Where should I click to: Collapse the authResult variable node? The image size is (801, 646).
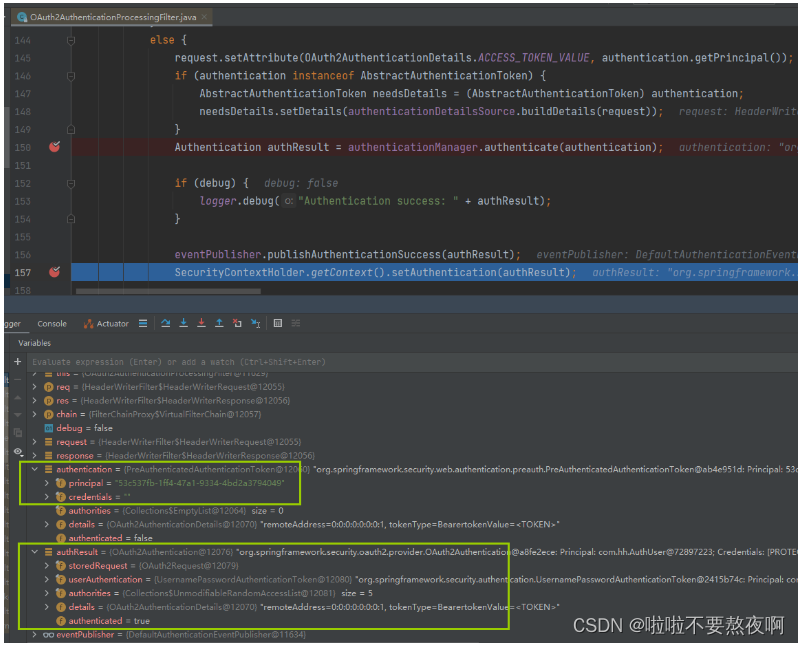tap(36, 550)
